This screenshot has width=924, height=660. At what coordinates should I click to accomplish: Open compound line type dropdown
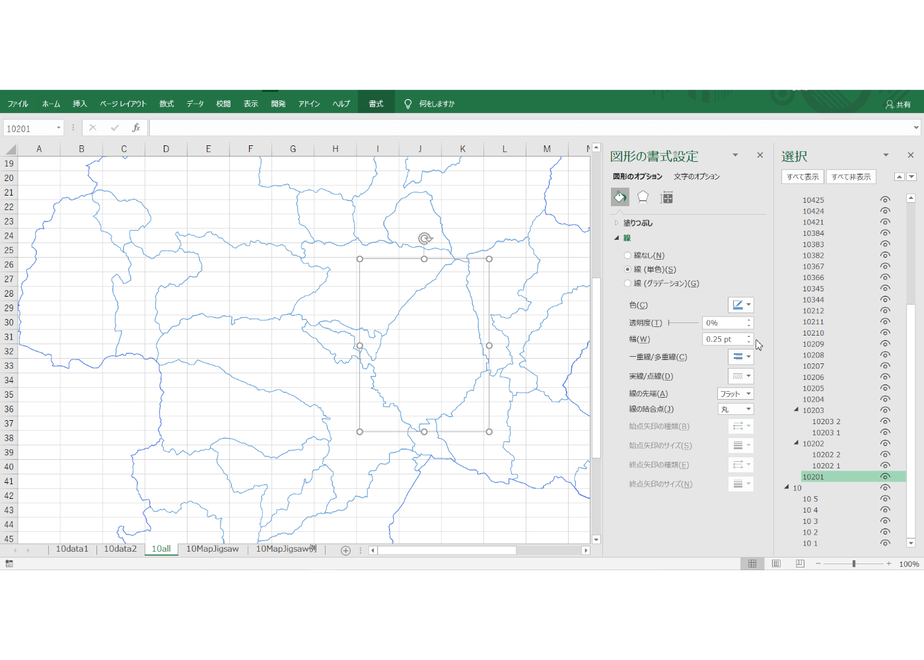tap(741, 357)
